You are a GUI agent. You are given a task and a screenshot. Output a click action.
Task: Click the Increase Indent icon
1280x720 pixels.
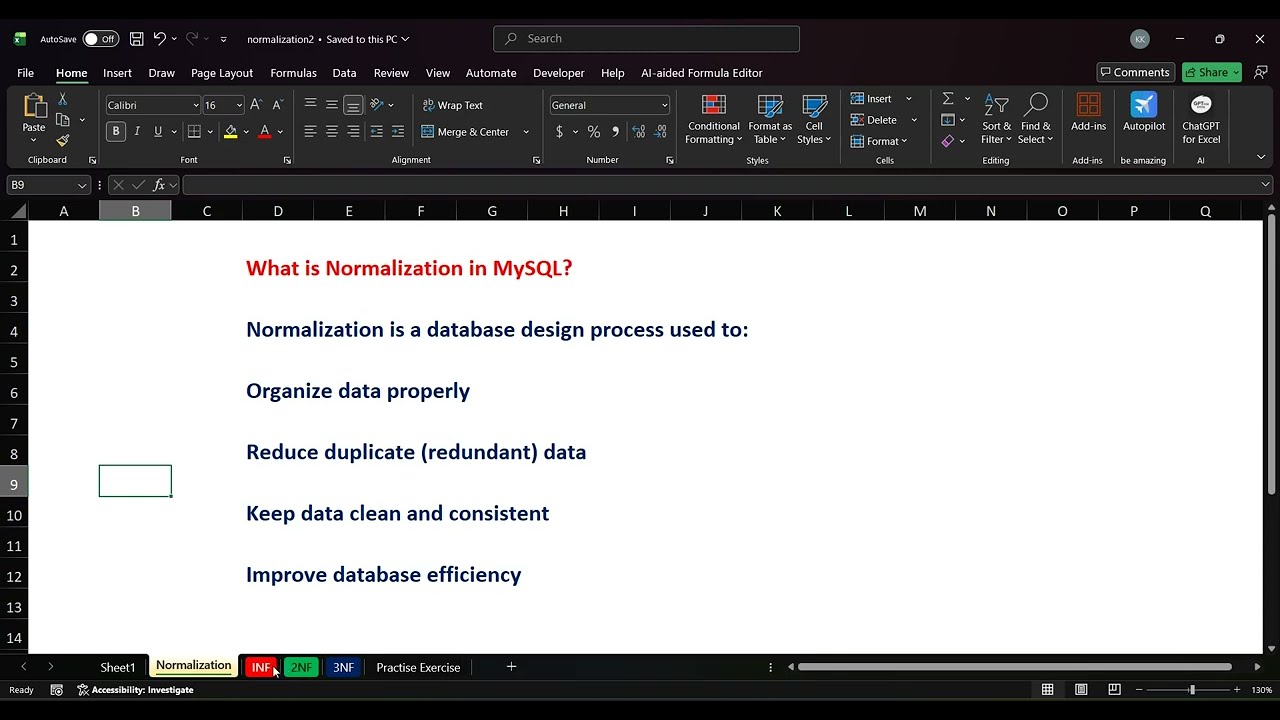pyautogui.click(x=398, y=132)
